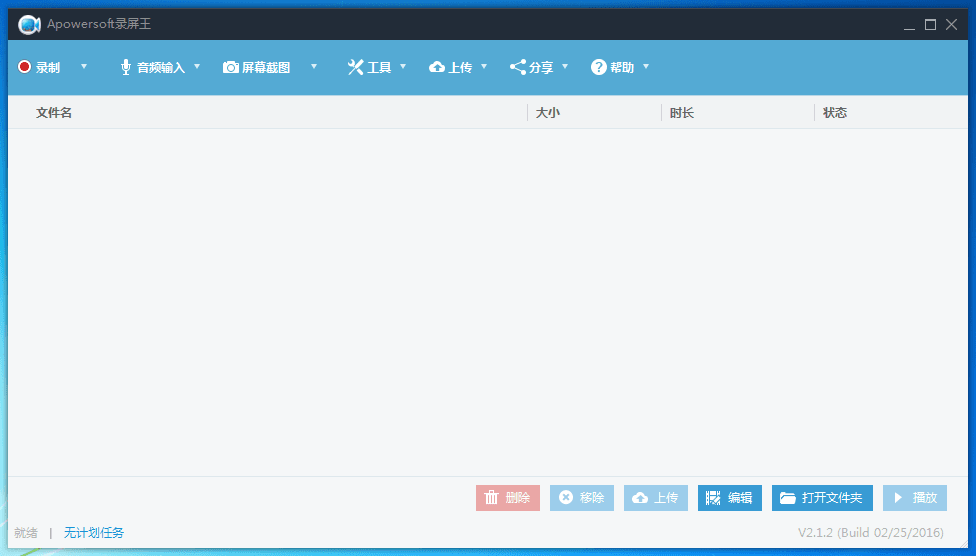
Task: Open the 分享 menu label
Action: pyautogui.click(x=541, y=68)
